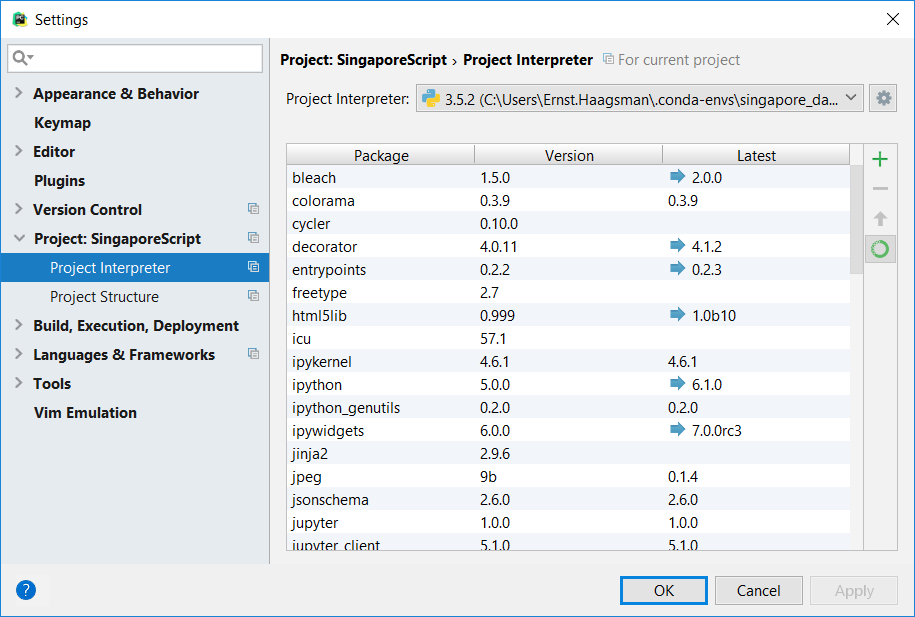The height and width of the screenshot is (617, 915).
Task: Click the copy icon beside Project Structure
Action: (x=253, y=296)
